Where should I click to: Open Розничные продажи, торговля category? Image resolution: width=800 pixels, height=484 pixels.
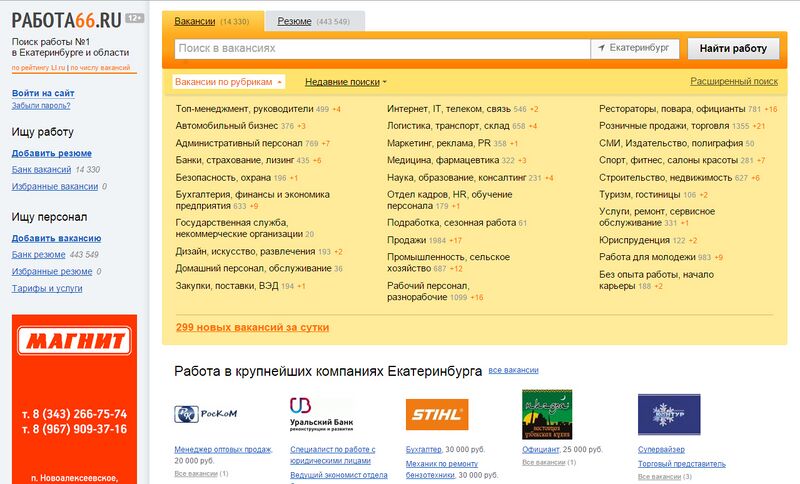(664, 125)
